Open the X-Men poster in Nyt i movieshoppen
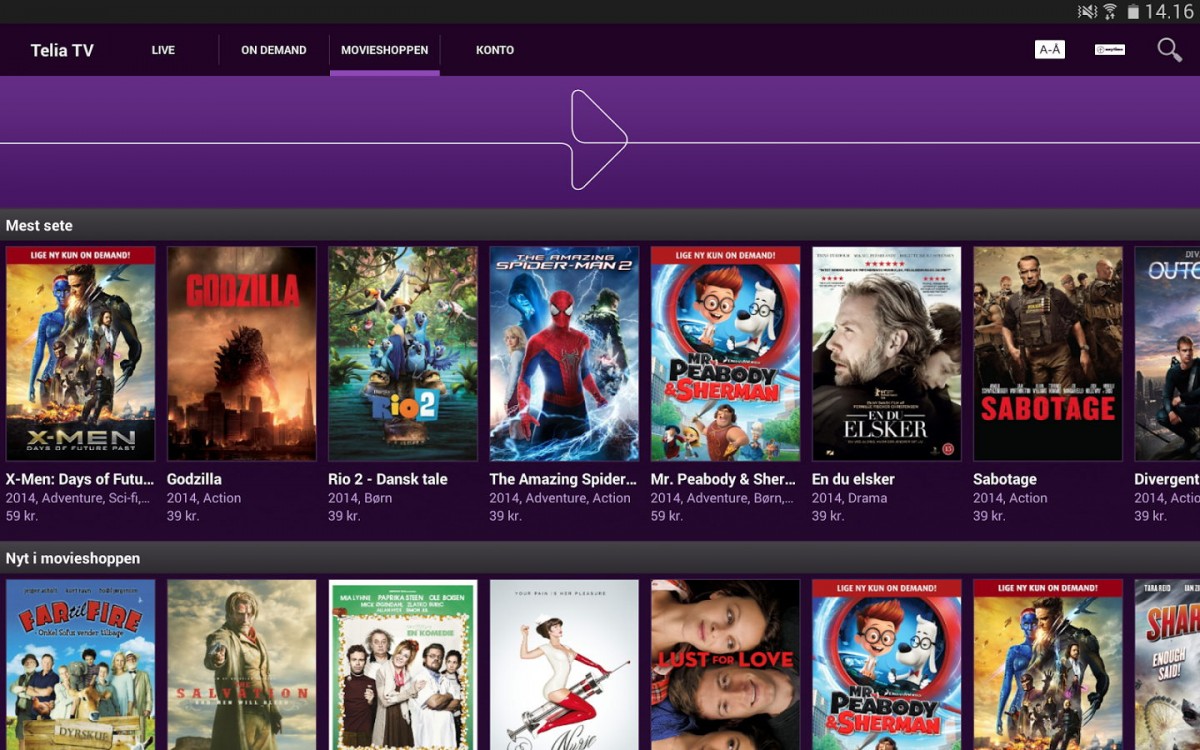Screen dimensions: 1200x750 1048,665
